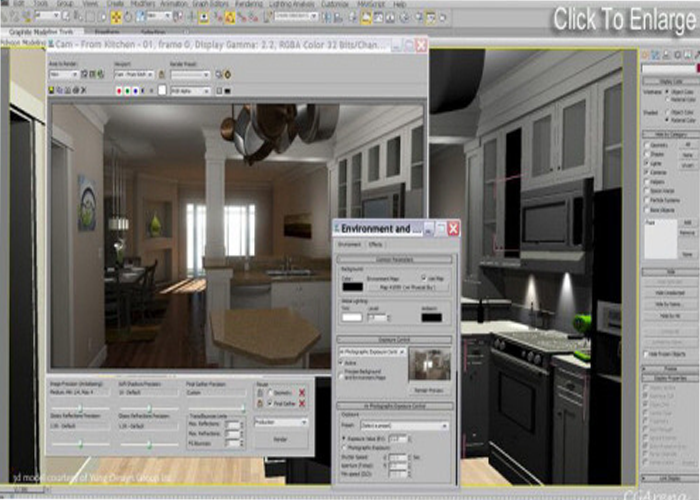Open the Motion command panel tab icon

point(677,55)
